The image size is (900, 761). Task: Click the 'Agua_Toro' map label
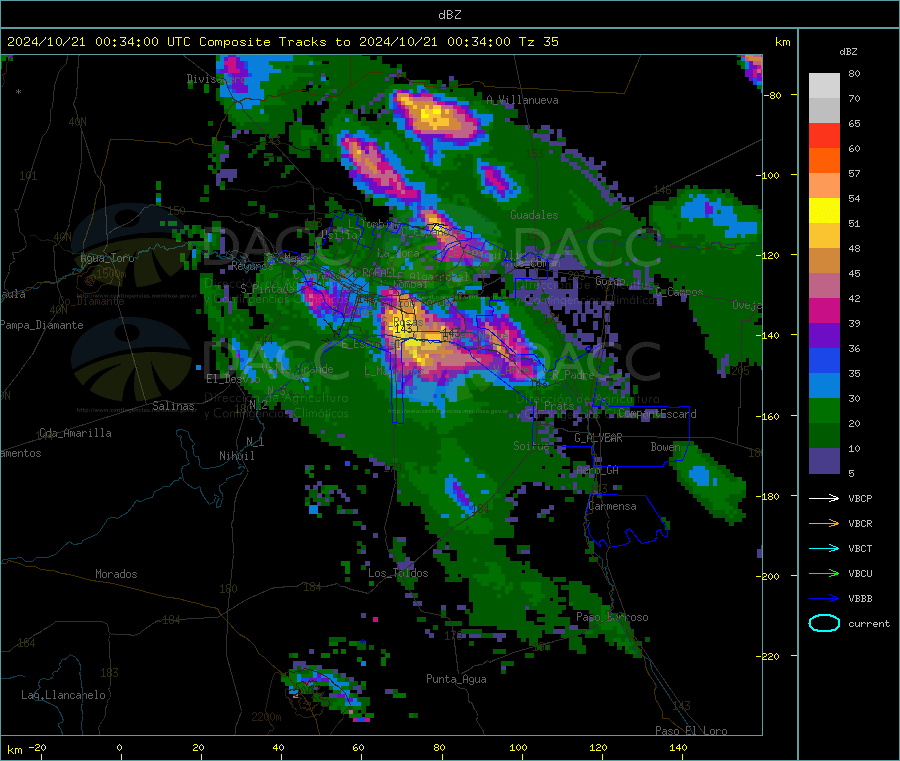tap(107, 258)
